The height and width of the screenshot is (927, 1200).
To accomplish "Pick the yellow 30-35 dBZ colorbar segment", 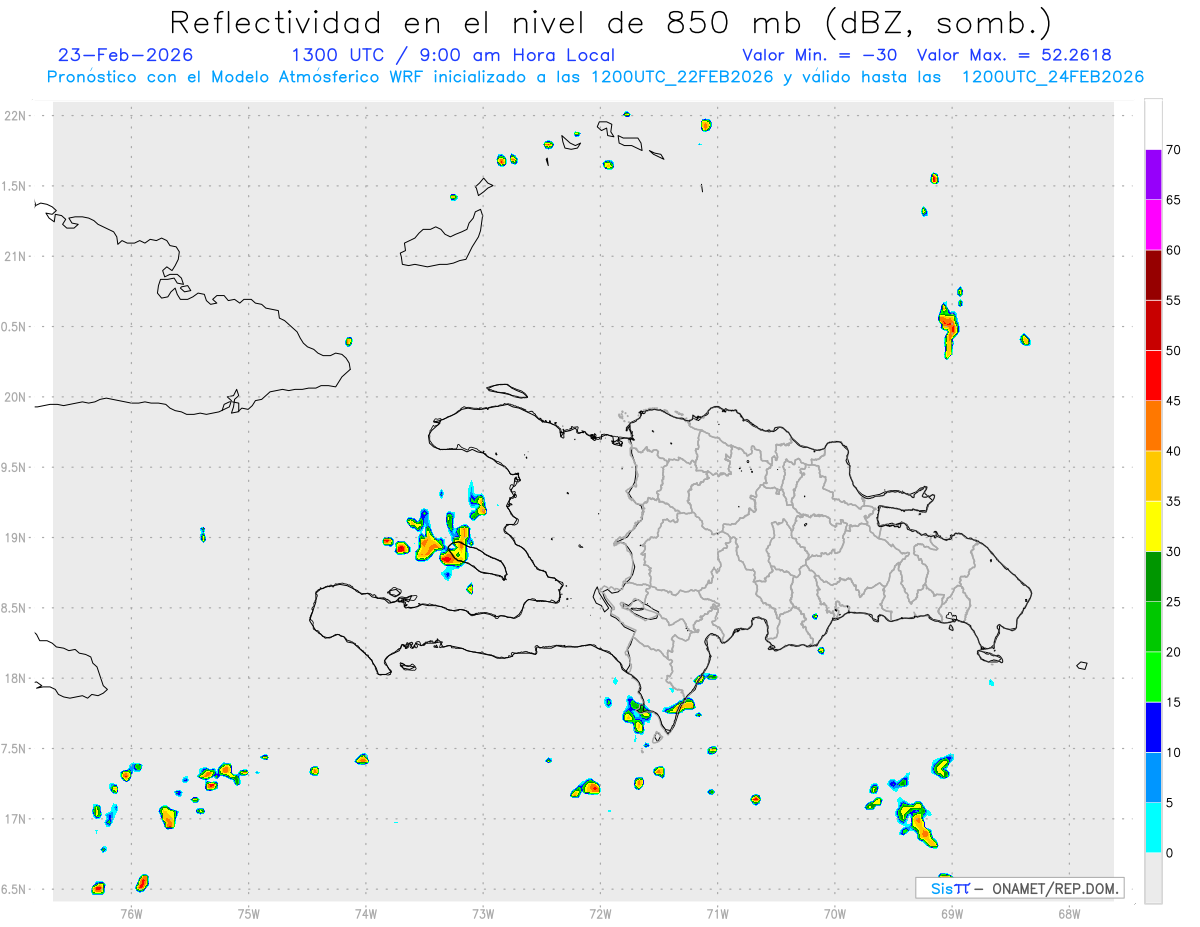I will 1153,526.
